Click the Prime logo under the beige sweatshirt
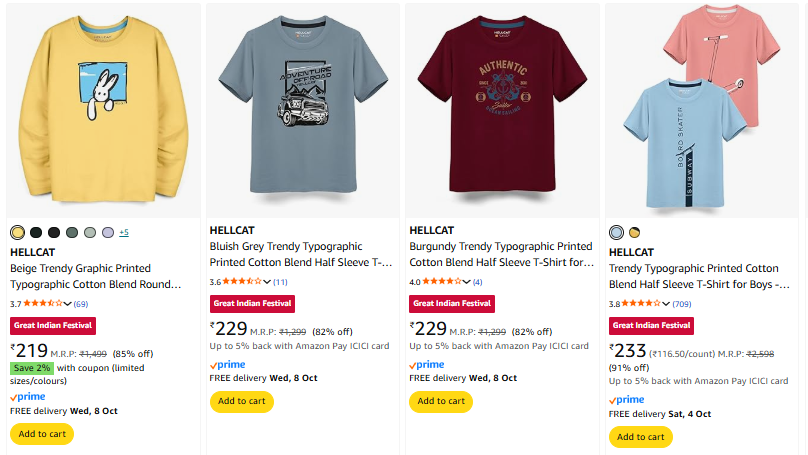The image size is (808, 455). point(27,397)
